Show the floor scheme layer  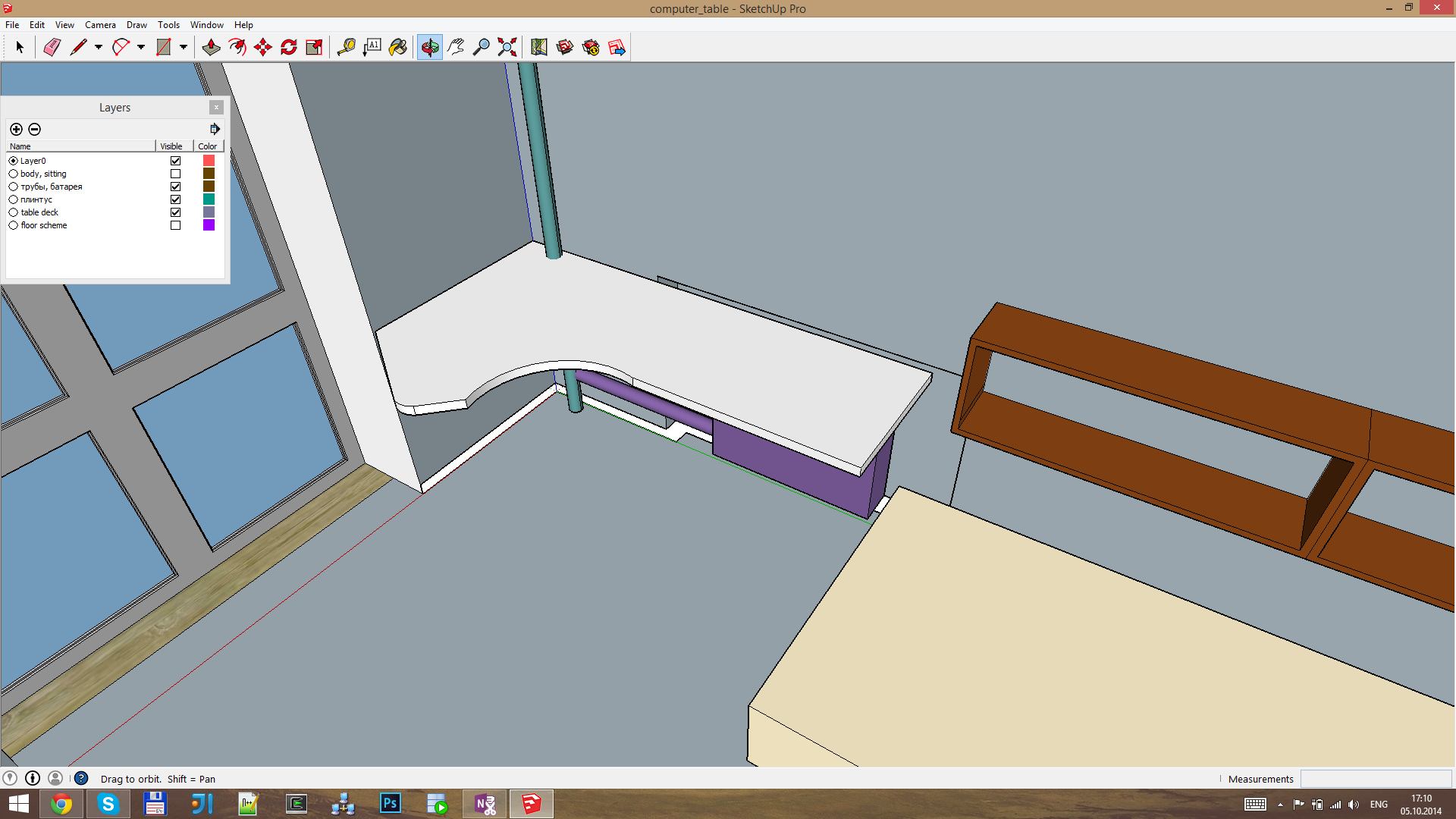pos(175,225)
